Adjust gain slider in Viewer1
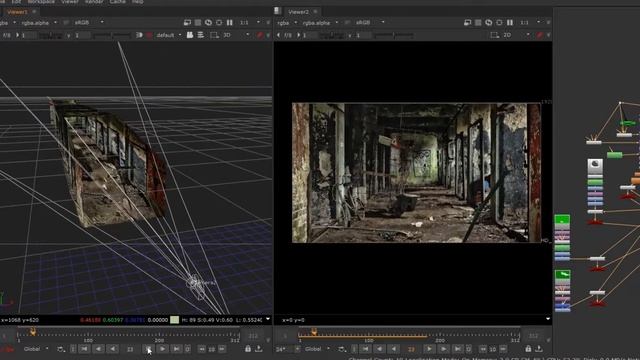Viewport: 640px width, 360px height. (x=51, y=36)
